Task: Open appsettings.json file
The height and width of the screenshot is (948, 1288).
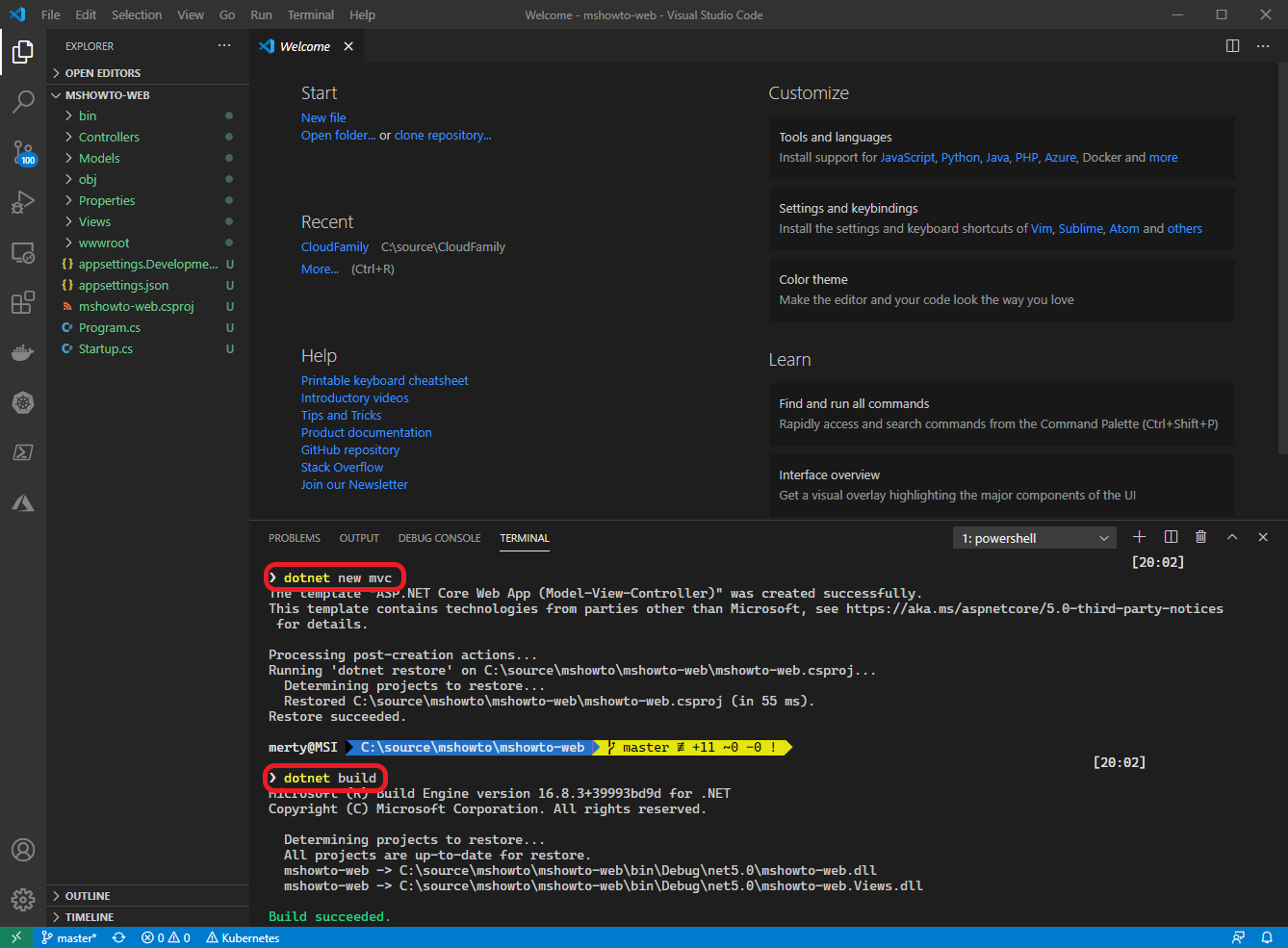Action: point(147,285)
